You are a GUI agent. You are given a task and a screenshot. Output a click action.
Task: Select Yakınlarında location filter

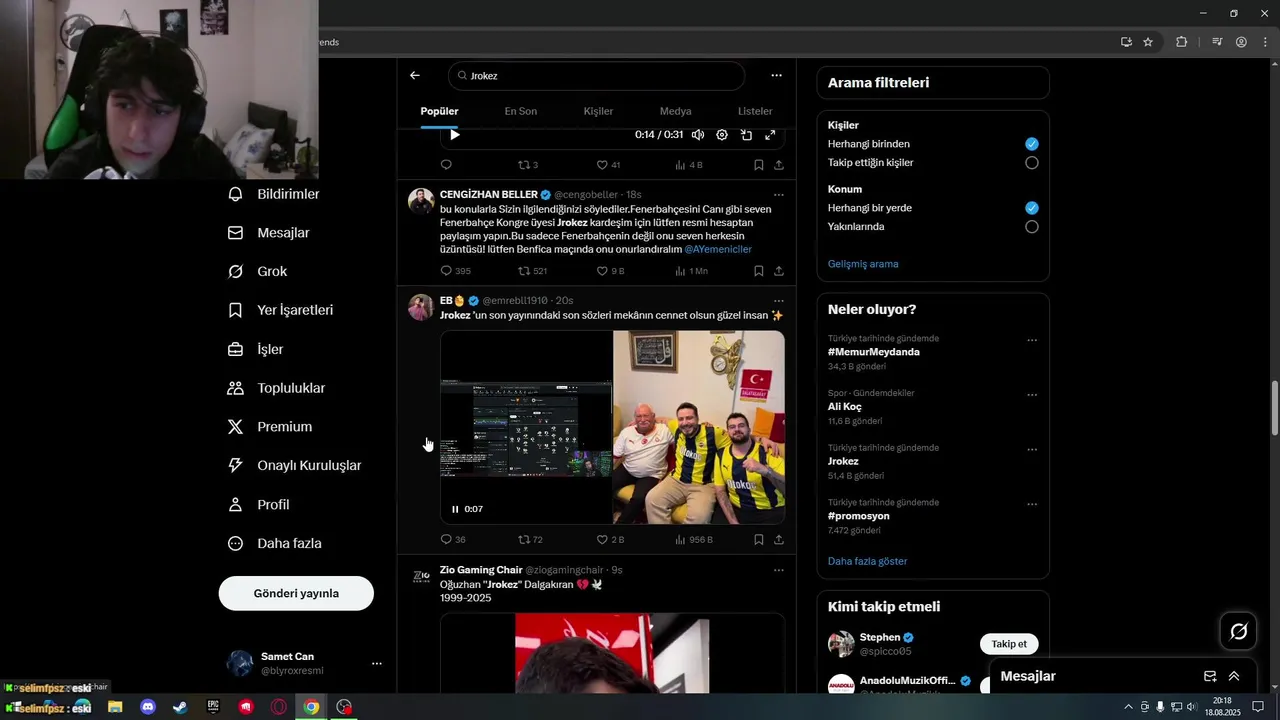click(1032, 227)
